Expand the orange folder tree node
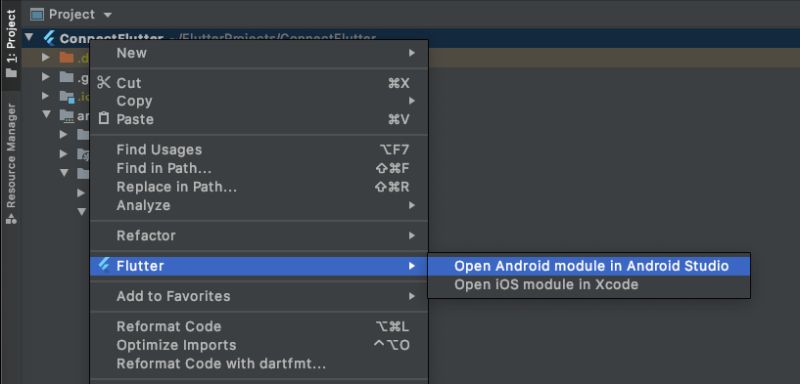 pyautogui.click(x=45, y=58)
